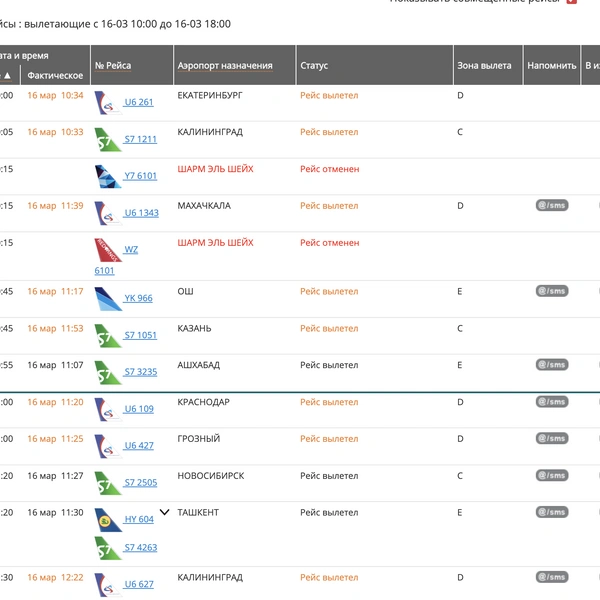
Task: Open flight S7 1211 details link
Action: tap(140, 139)
